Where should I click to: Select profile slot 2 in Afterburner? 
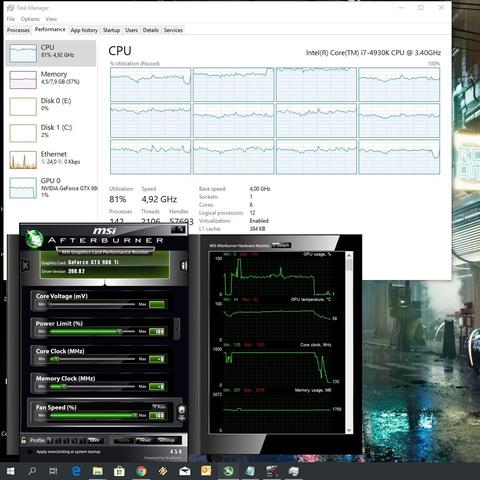pyautogui.click(x=58, y=440)
